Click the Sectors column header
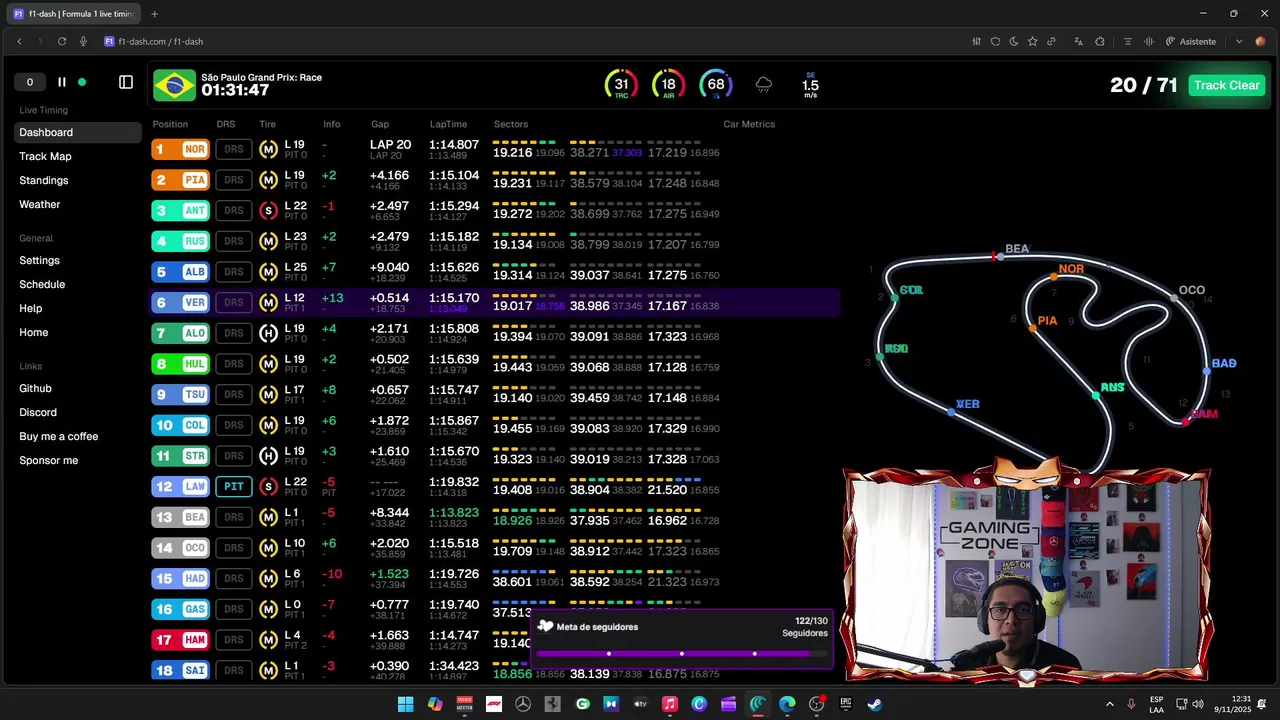This screenshot has width=1280, height=720. click(511, 124)
